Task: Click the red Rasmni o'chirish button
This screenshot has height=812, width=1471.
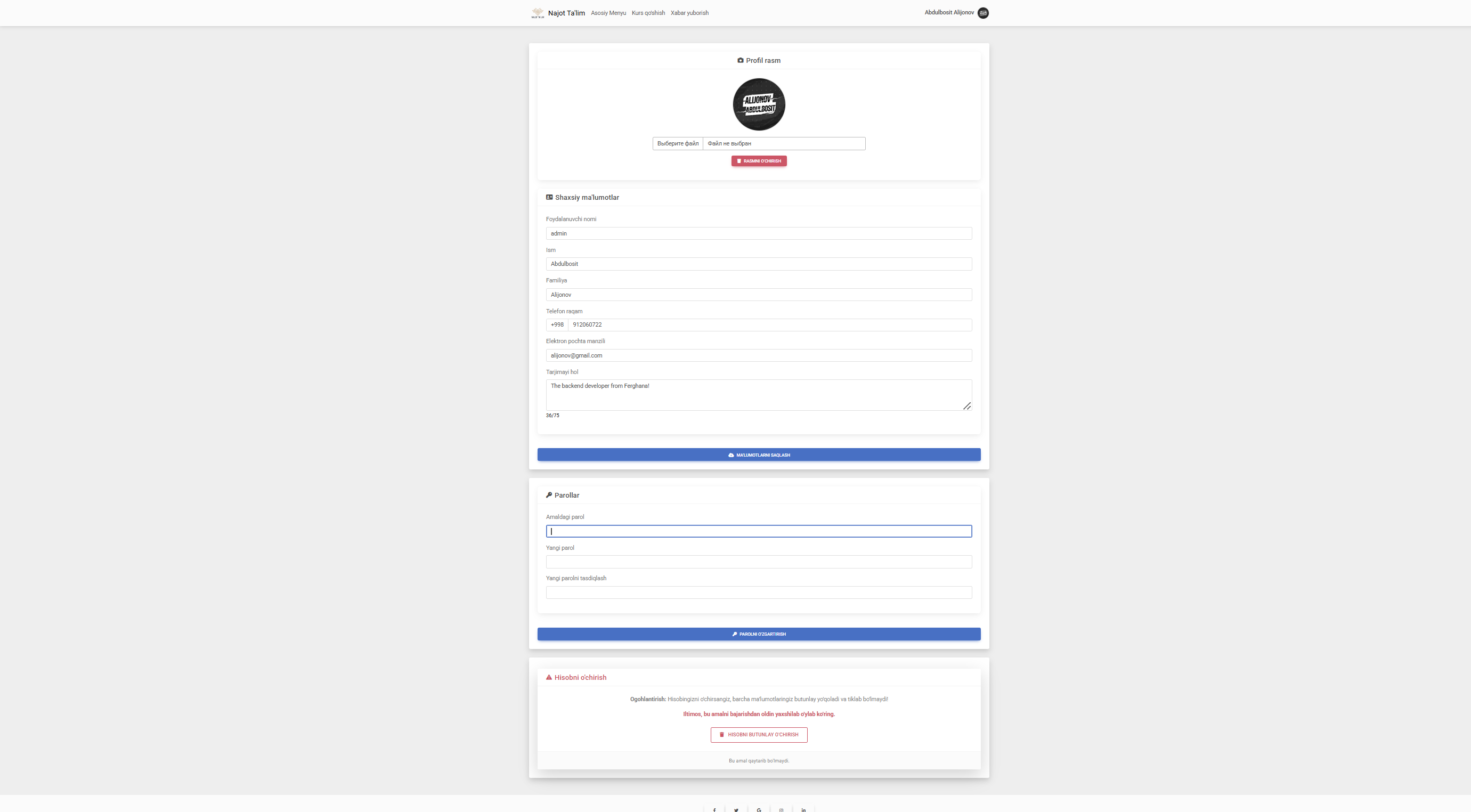Action: click(x=758, y=161)
